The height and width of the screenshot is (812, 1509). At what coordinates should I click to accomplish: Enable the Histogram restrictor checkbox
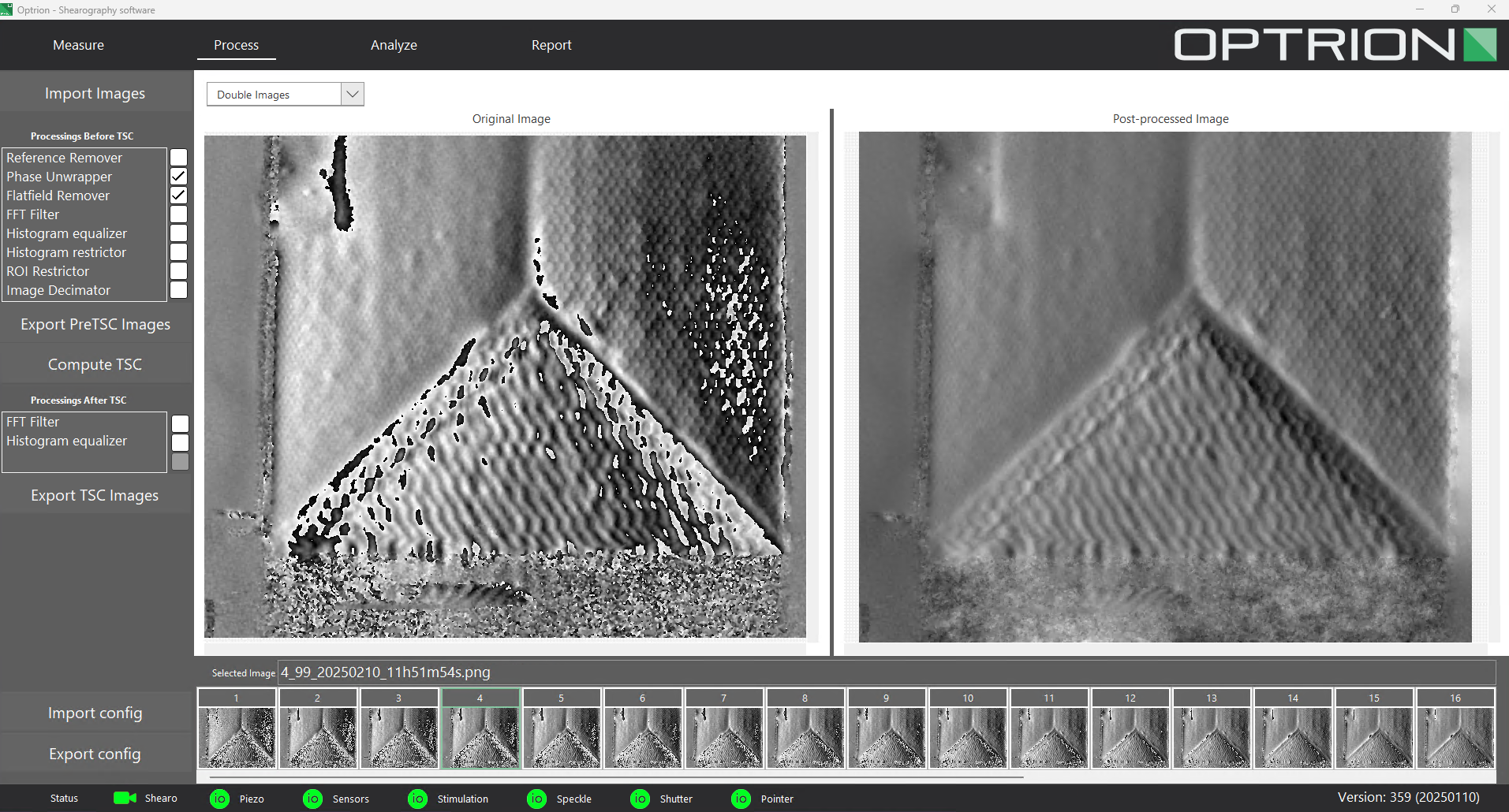[x=179, y=252]
